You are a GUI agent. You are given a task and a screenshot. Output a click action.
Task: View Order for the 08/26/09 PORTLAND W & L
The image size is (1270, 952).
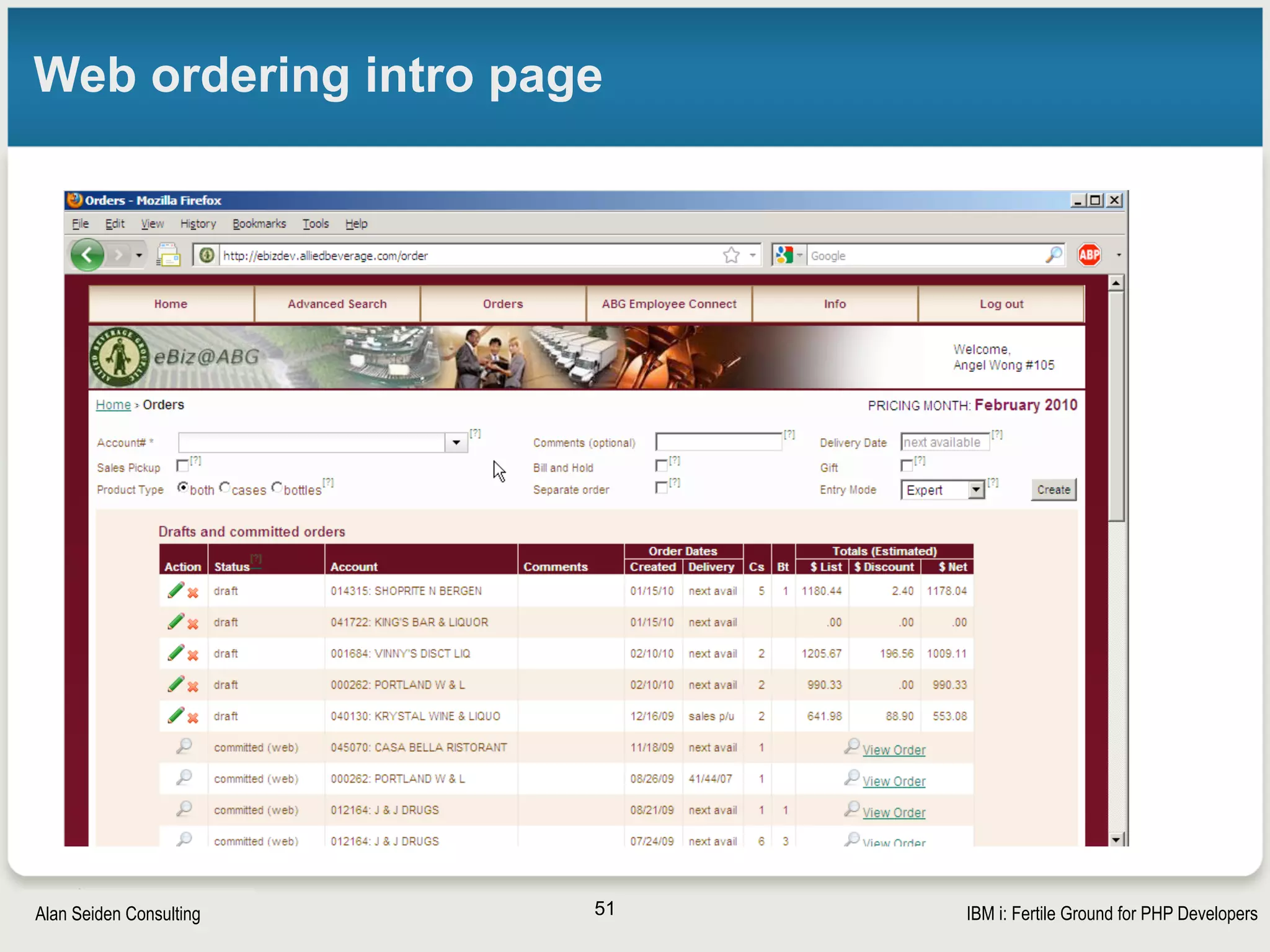[894, 781]
